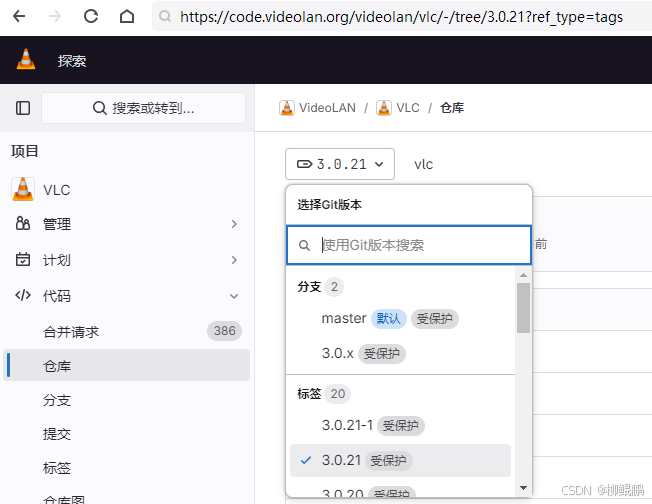The image size is (652, 504).
Task: Click the 默认 badge beside master
Action: [388, 319]
